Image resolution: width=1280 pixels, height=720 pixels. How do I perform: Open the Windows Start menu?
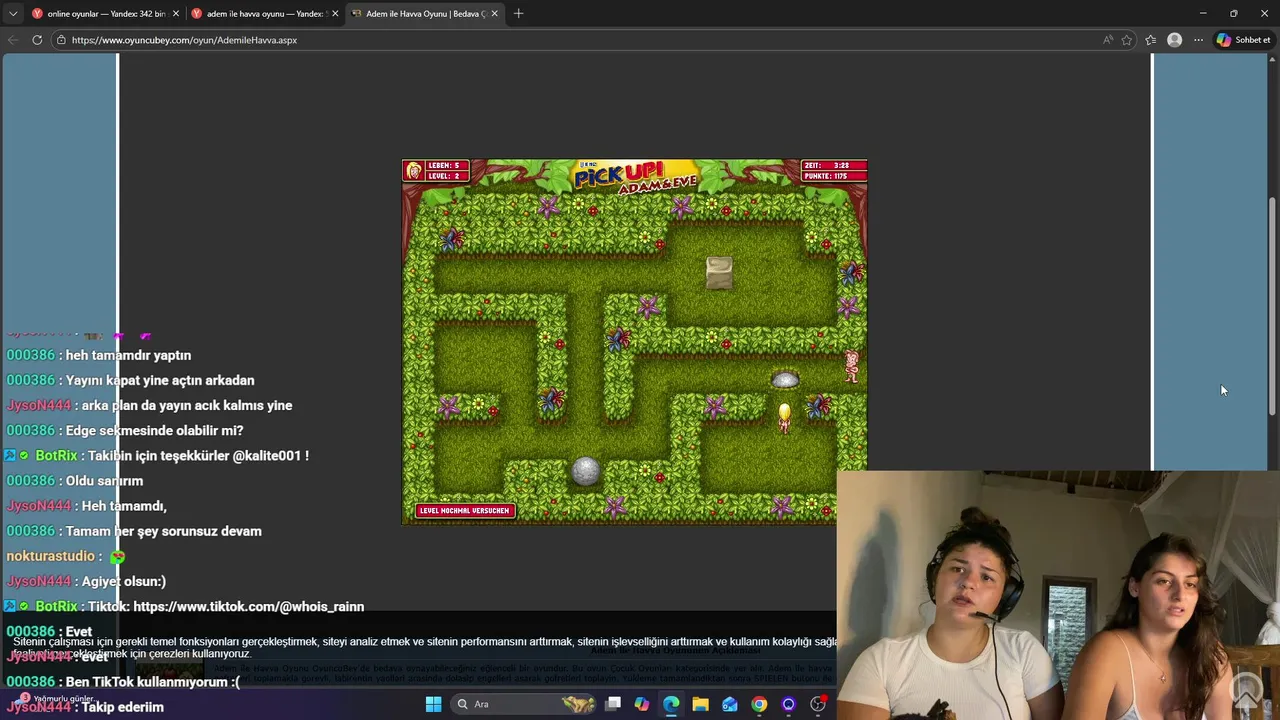tap(433, 704)
